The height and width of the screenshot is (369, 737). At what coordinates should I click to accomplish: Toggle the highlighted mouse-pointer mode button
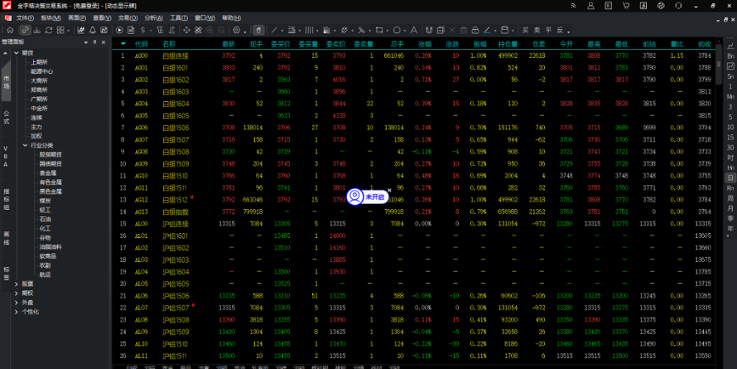tap(259, 30)
